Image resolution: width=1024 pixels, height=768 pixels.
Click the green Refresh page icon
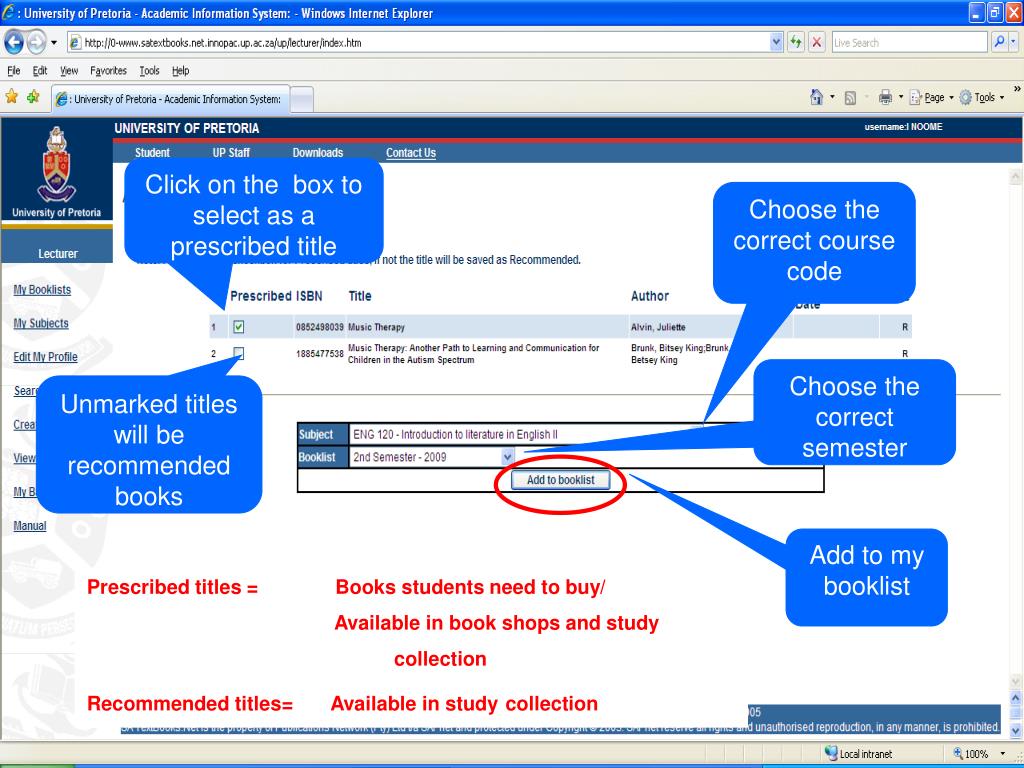(x=795, y=42)
